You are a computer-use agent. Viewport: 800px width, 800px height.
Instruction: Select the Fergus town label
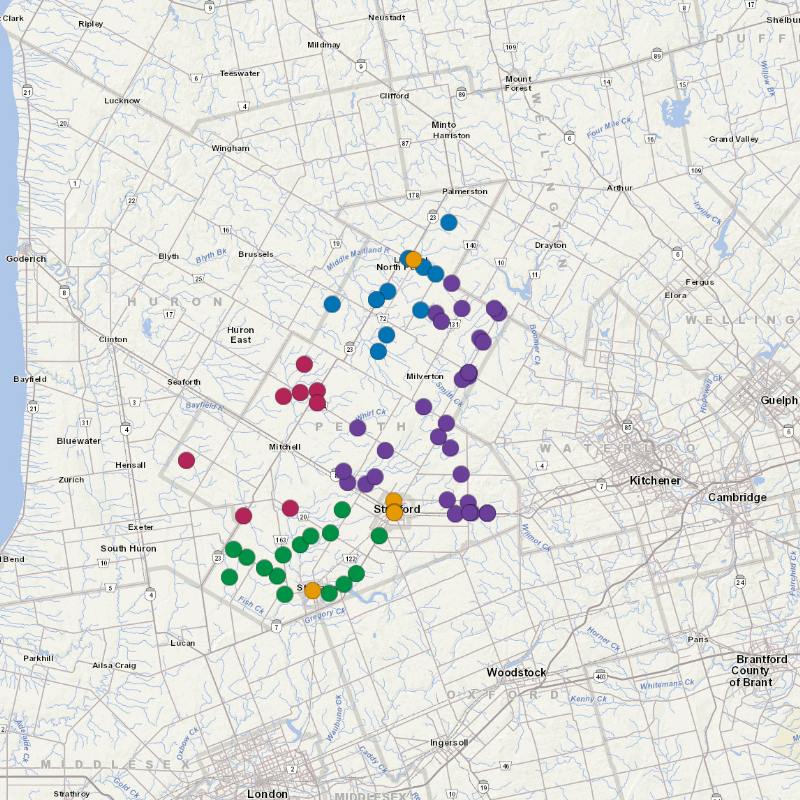699,282
